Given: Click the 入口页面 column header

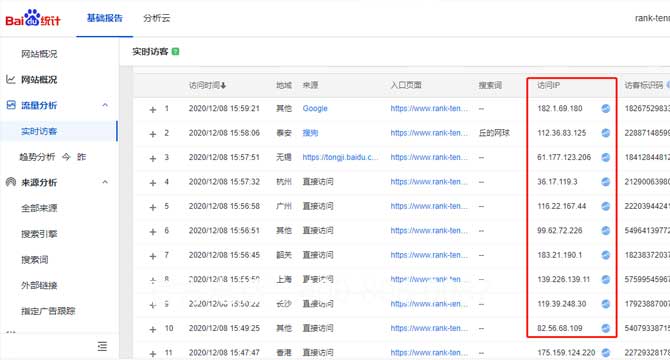Looking at the screenshot, I should (406, 85).
